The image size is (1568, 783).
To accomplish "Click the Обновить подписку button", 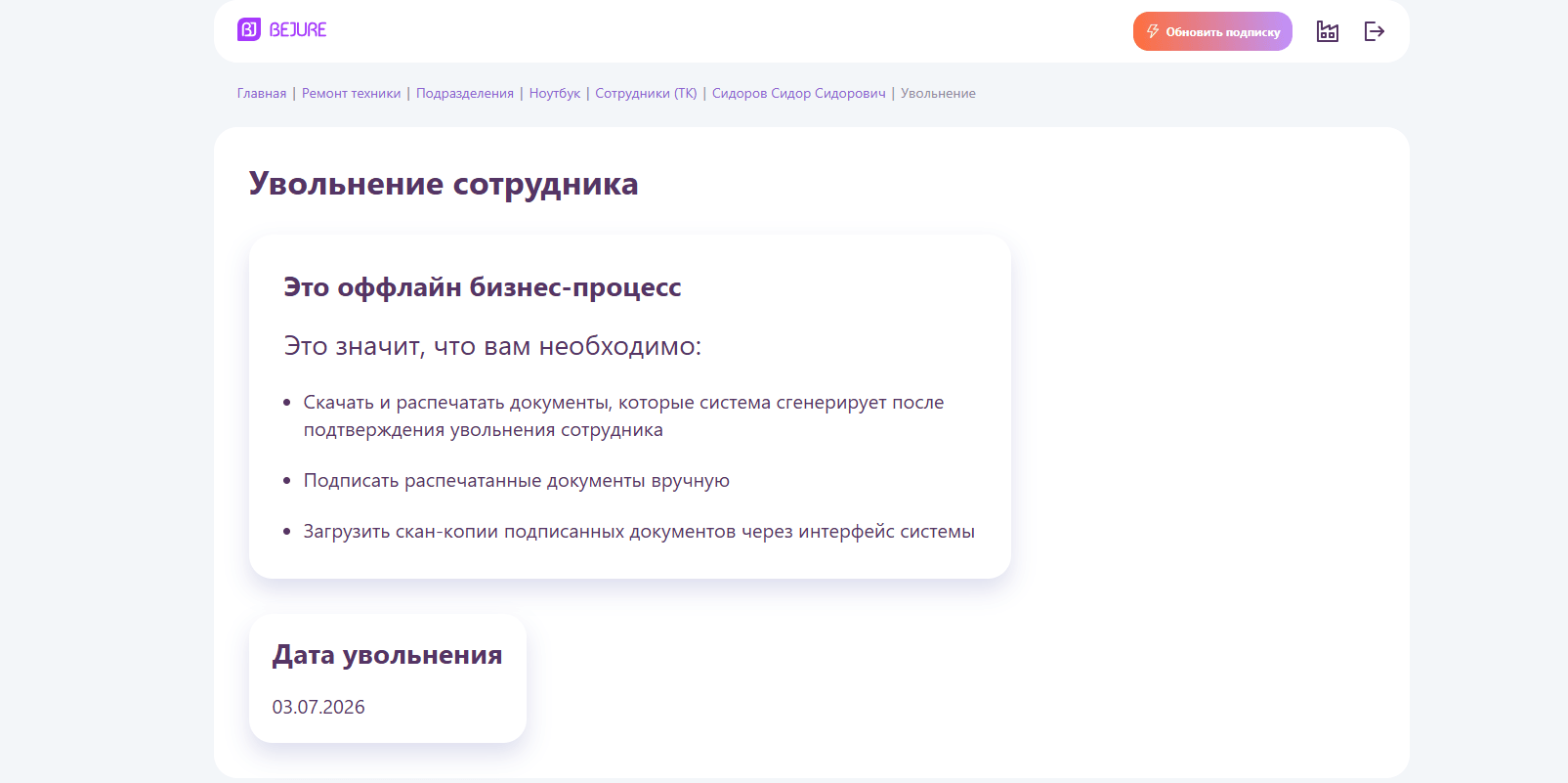I will click(x=1212, y=31).
